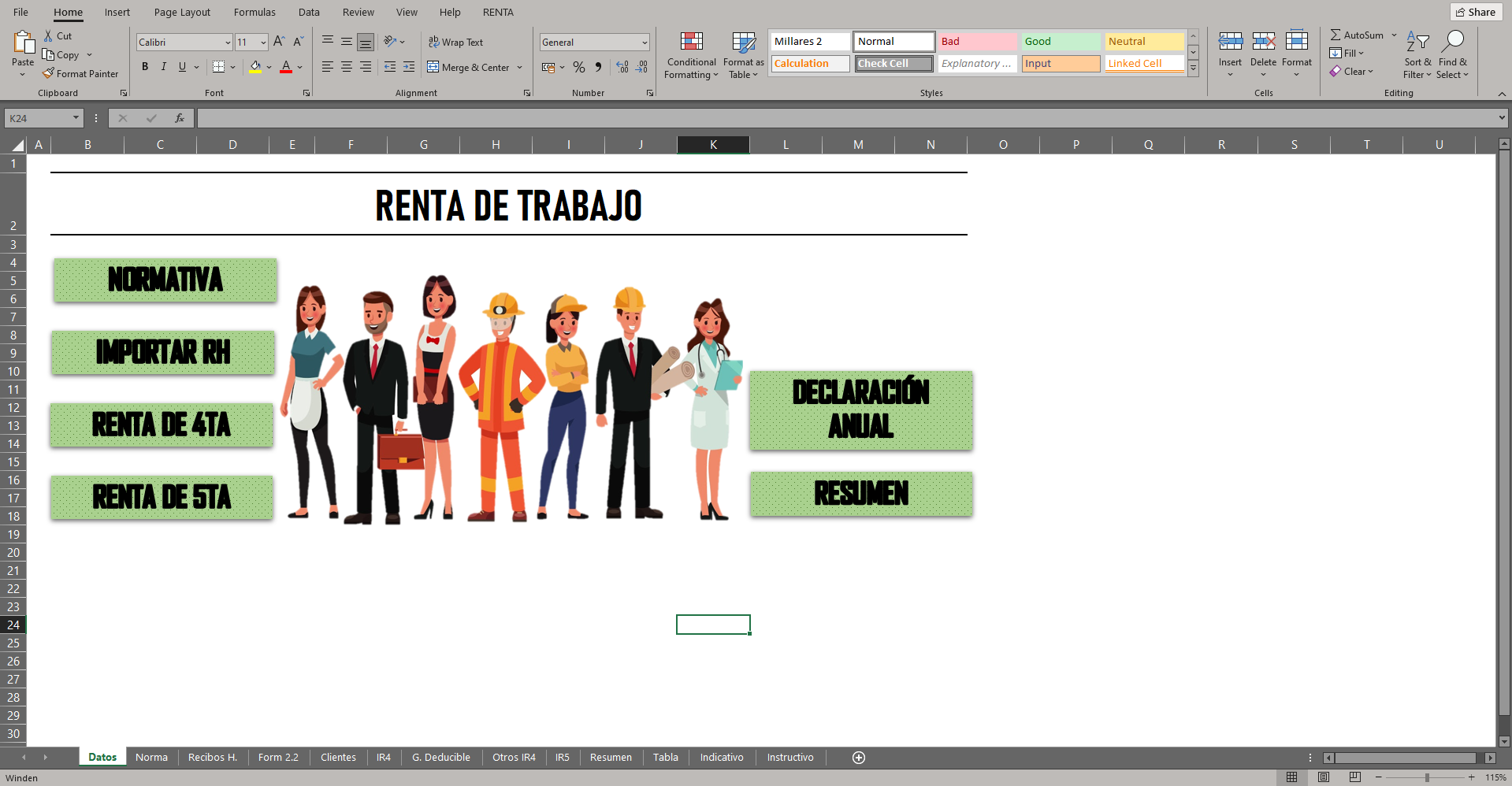Click the Align Right icon
1512x786 pixels.
coord(366,67)
